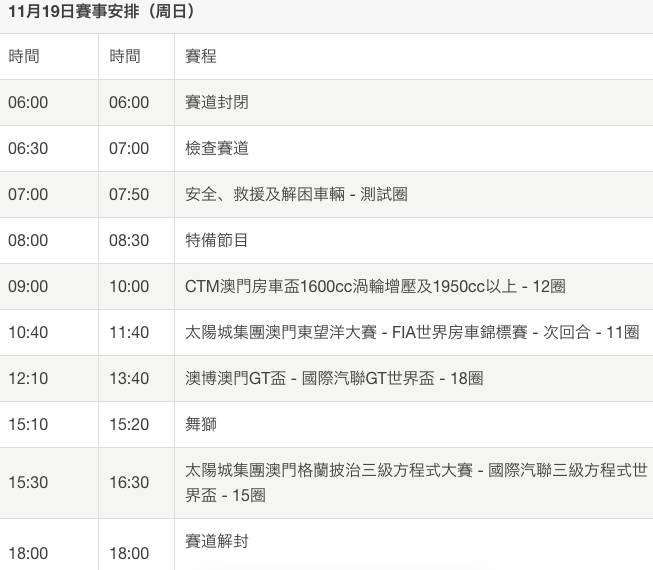Click the first 時間 column header
The width and height of the screenshot is (653, 570).
[x=24, y=56]
